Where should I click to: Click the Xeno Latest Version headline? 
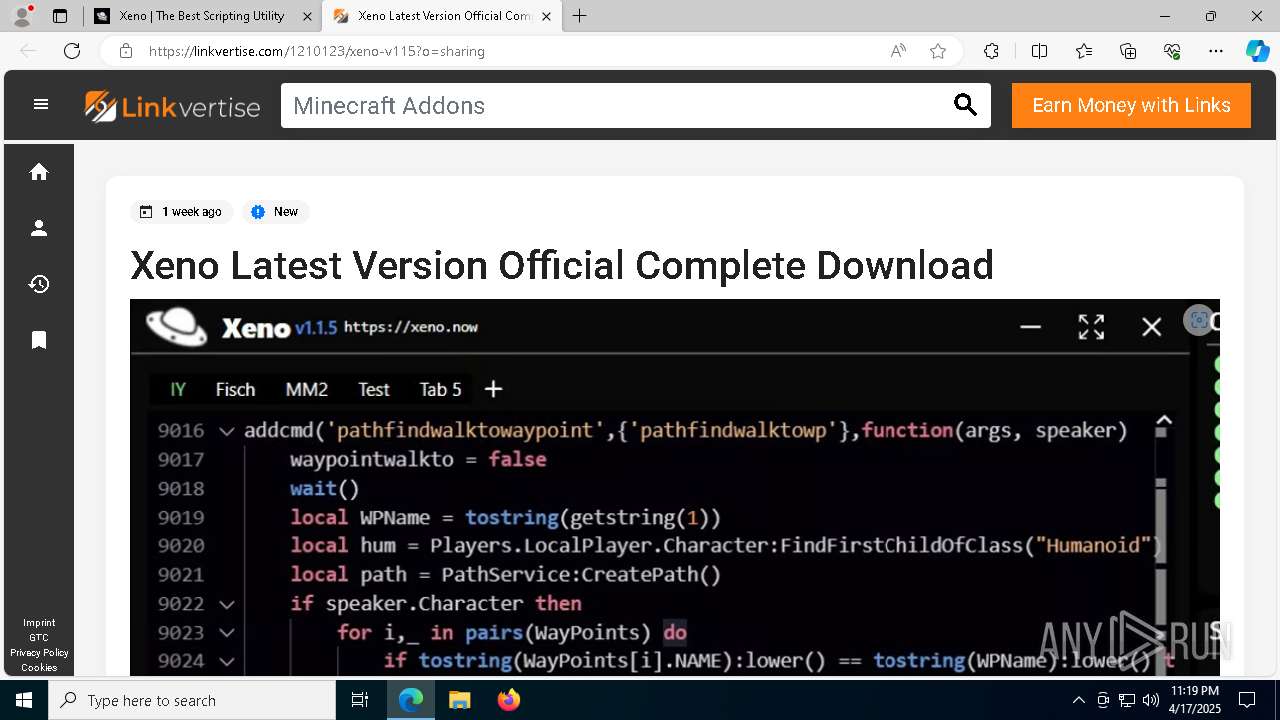[x=562, y=265]
